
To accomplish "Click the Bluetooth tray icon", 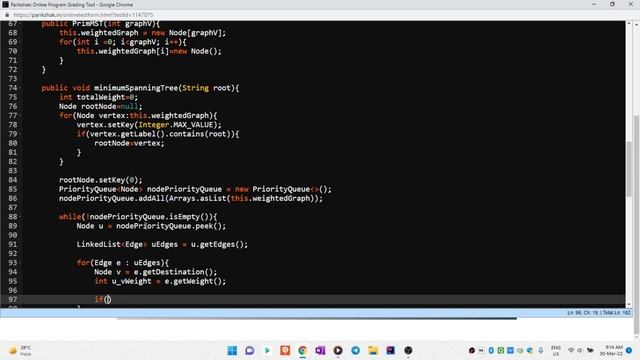I will pos(491,350).
